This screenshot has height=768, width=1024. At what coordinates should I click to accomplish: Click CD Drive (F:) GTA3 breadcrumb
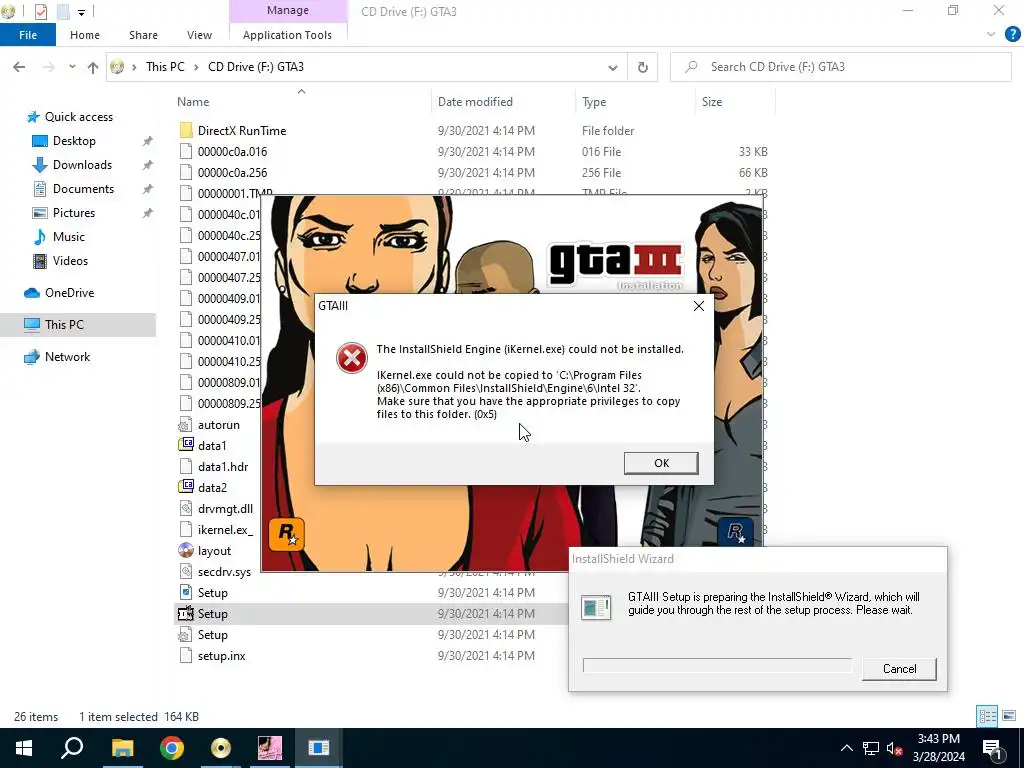[256, 67]
